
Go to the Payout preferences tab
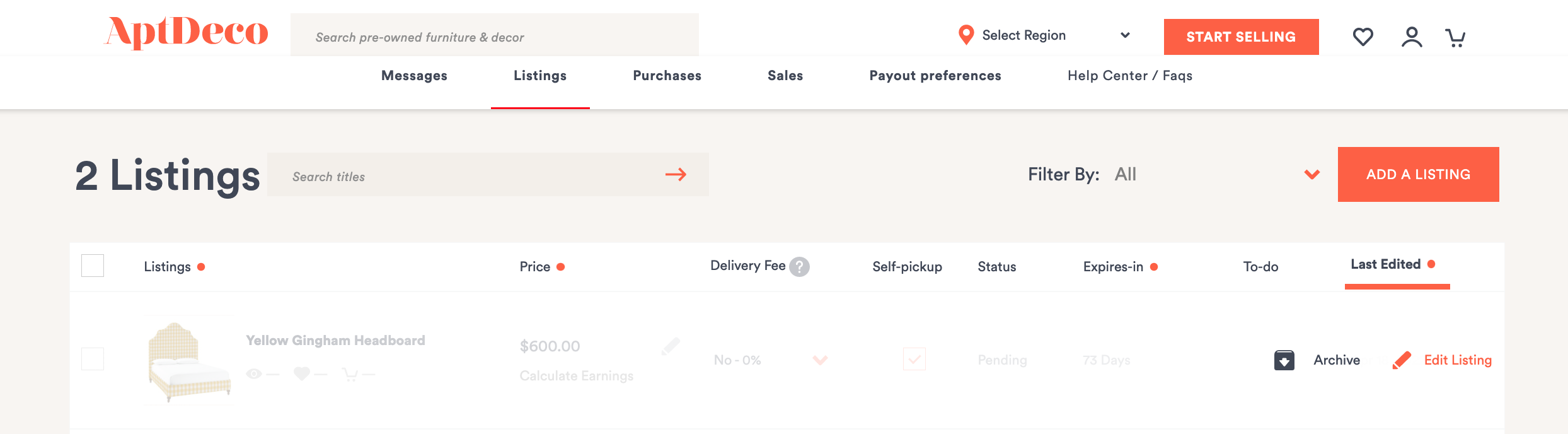935,76
